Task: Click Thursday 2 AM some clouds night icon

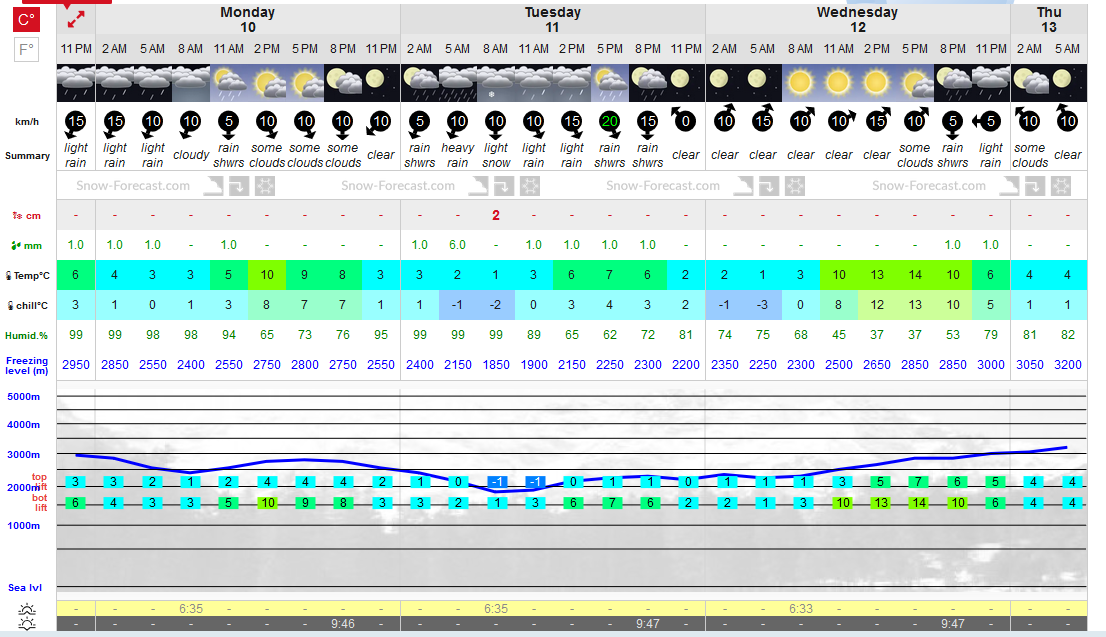Action: point(1029,83)
